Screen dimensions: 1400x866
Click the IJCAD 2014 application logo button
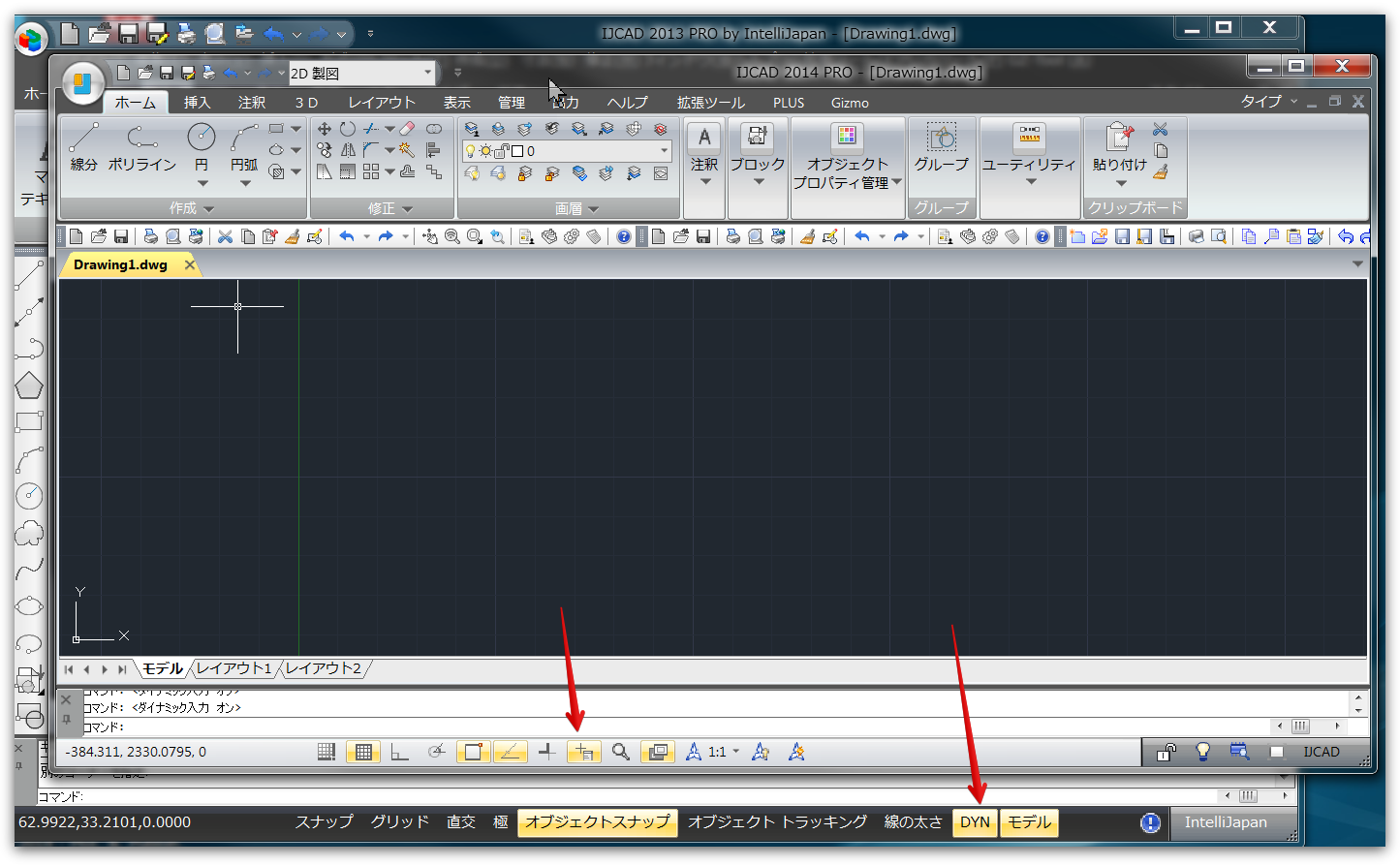[83, 83]
